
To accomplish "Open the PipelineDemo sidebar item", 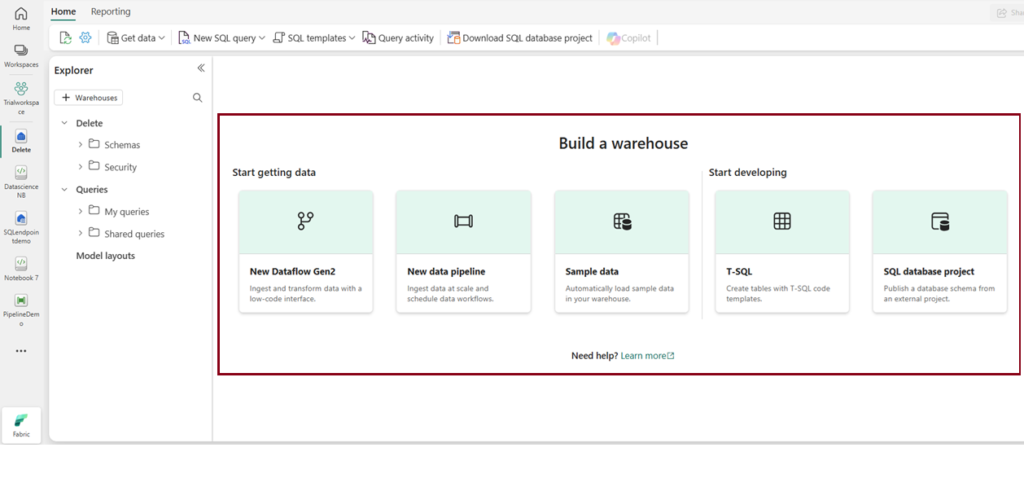I will [x=21, y=305].
